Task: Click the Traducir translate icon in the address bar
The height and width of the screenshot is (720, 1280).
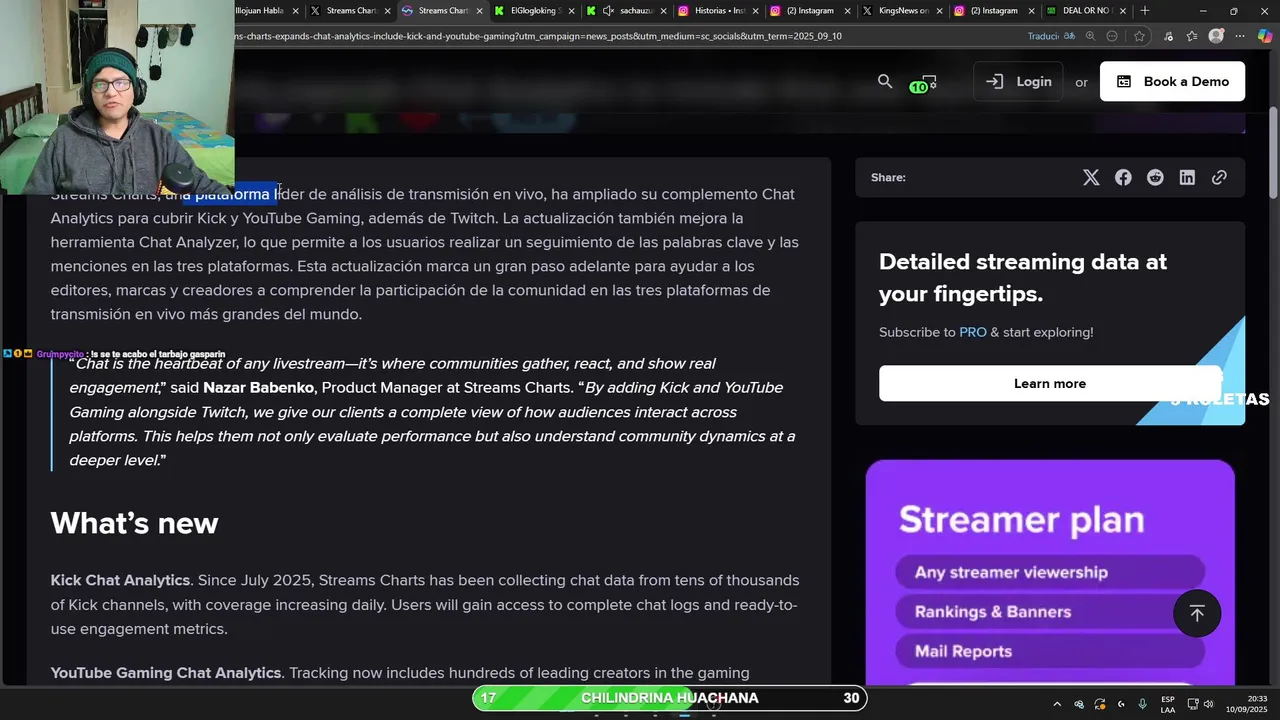Action: (1051, 36)
